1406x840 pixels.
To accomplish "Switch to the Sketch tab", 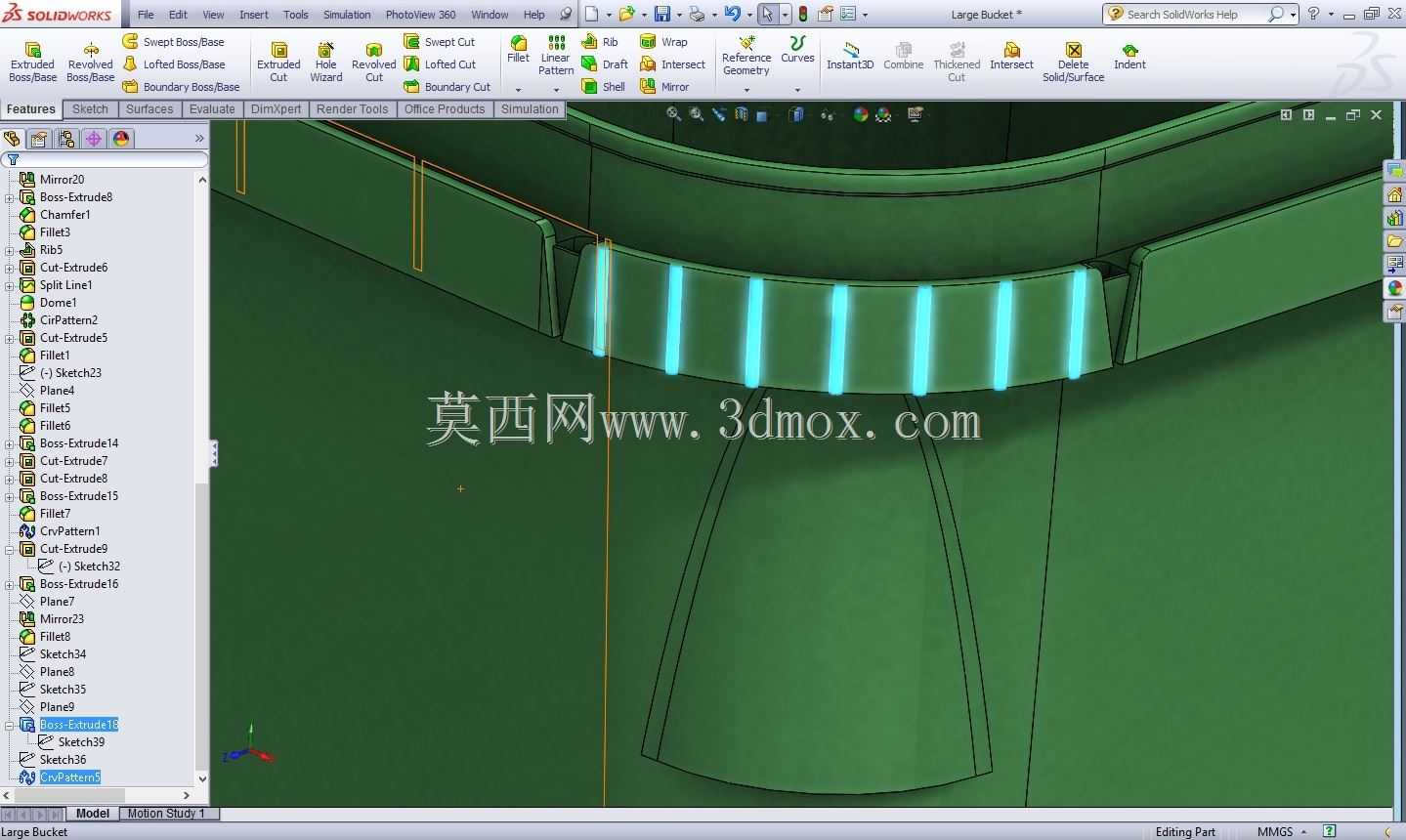I will pyautogui.click(x=90, y=109).
